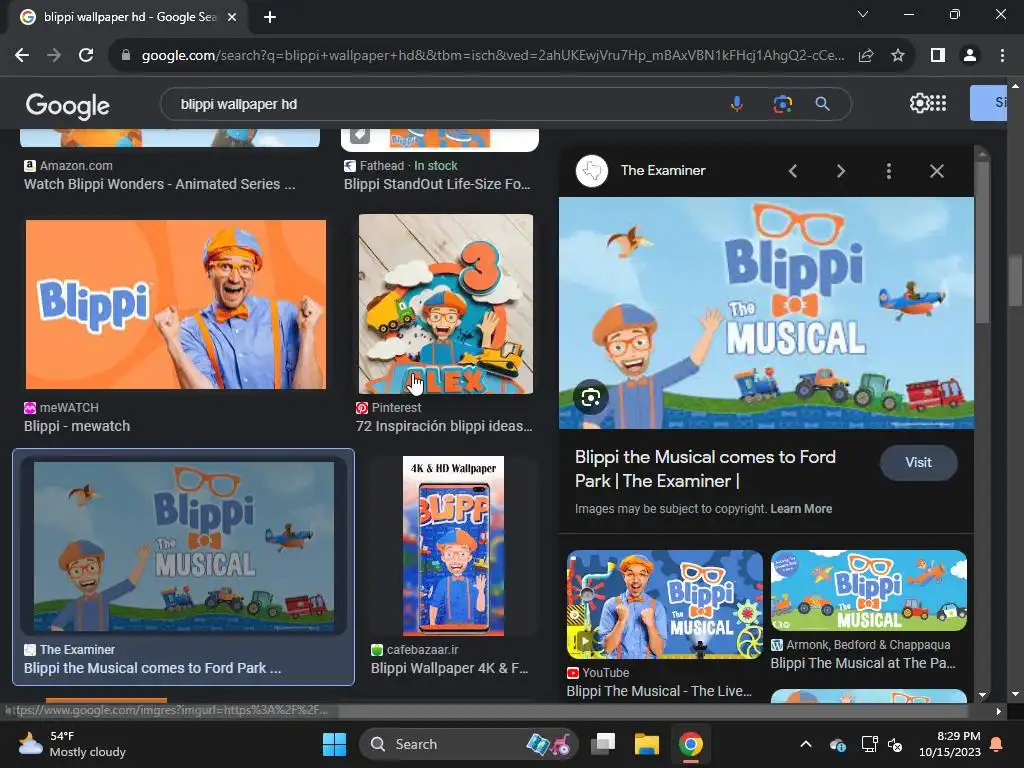1024x768 pixels.
Task: Select The Examiner Blippi Musical result thumbnail
Action: pos(184,547)
